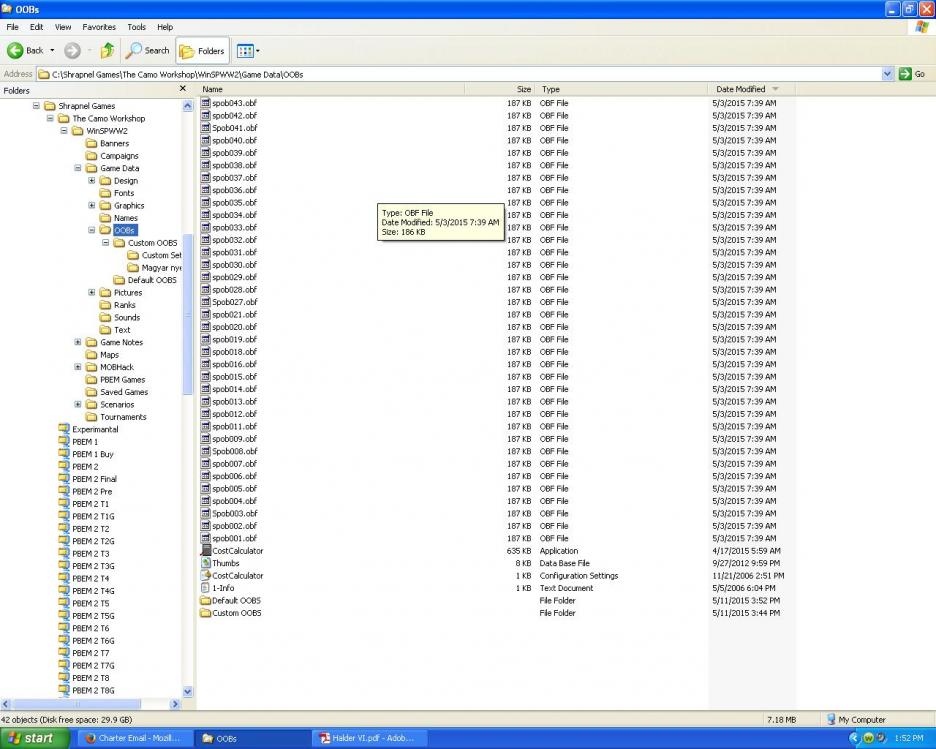
Task: Open the Views dropdown button
Action: (247, 50)
